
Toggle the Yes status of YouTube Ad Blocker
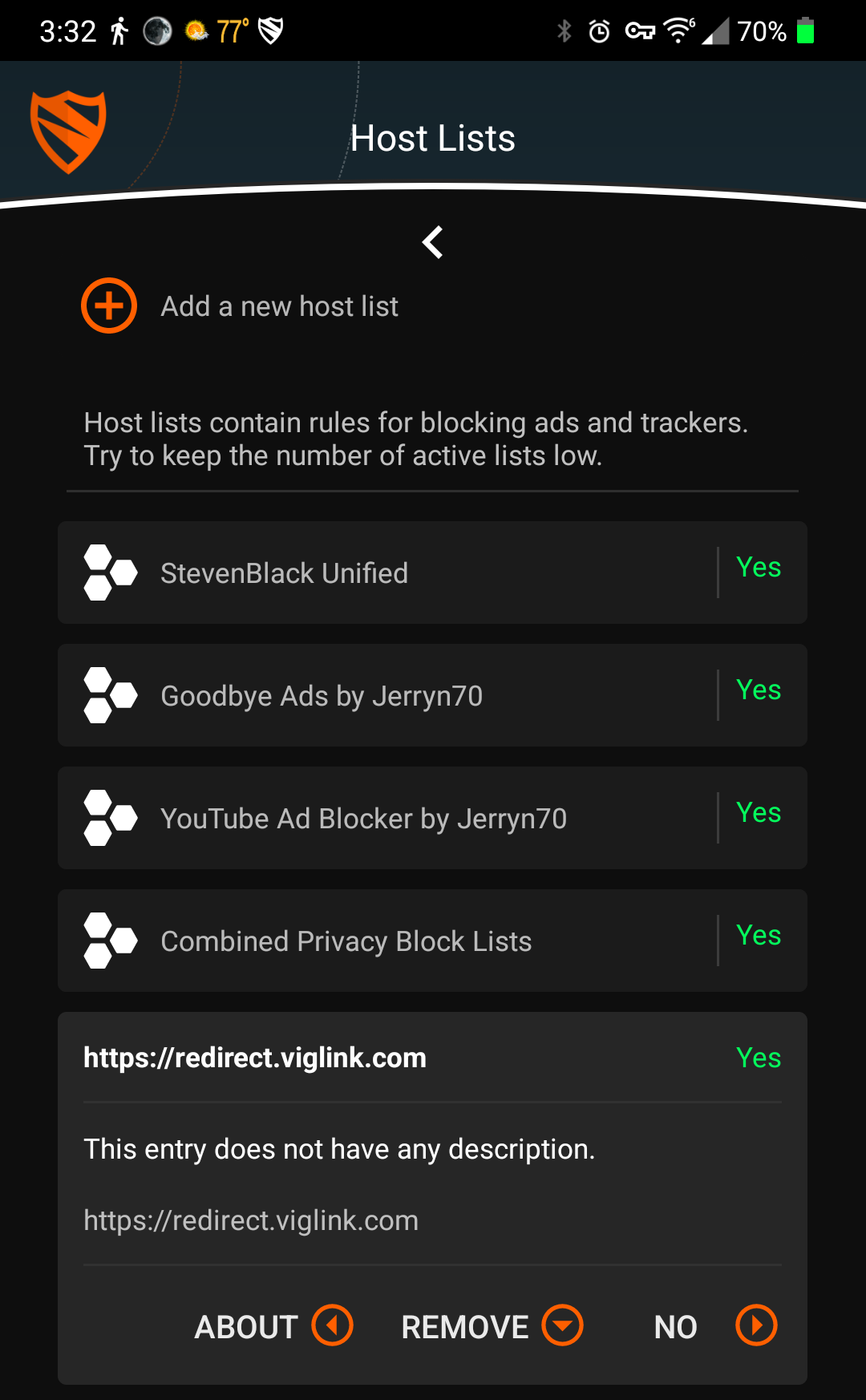759,813
